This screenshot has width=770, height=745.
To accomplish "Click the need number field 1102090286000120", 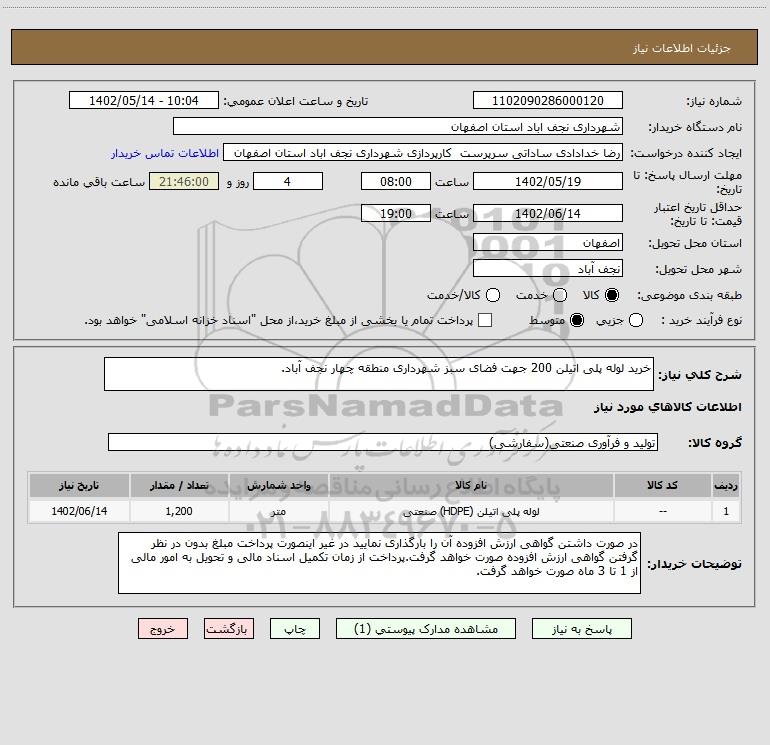I will pyautogui.click(x=548, y=101).
